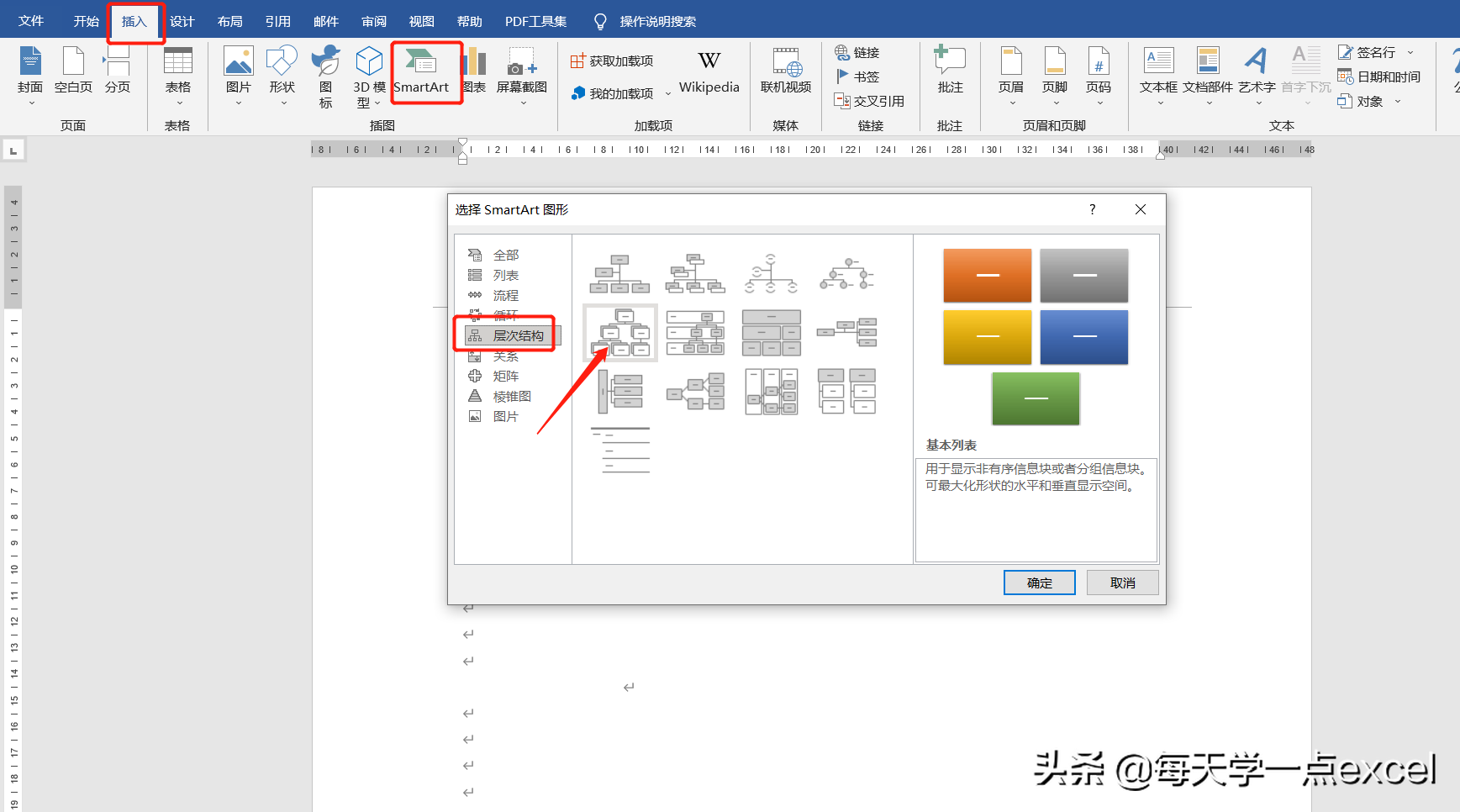Image resolution: width=1460 pixels, height=812 pixels.
Task: Choose the first organization chart layout
Action: pyautogui.click(x=619, y=273)
